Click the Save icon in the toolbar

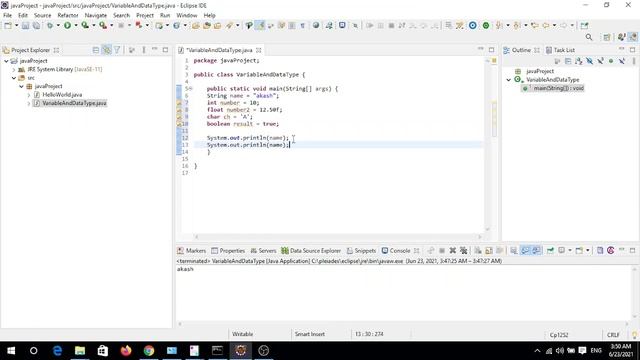point(25,25)
